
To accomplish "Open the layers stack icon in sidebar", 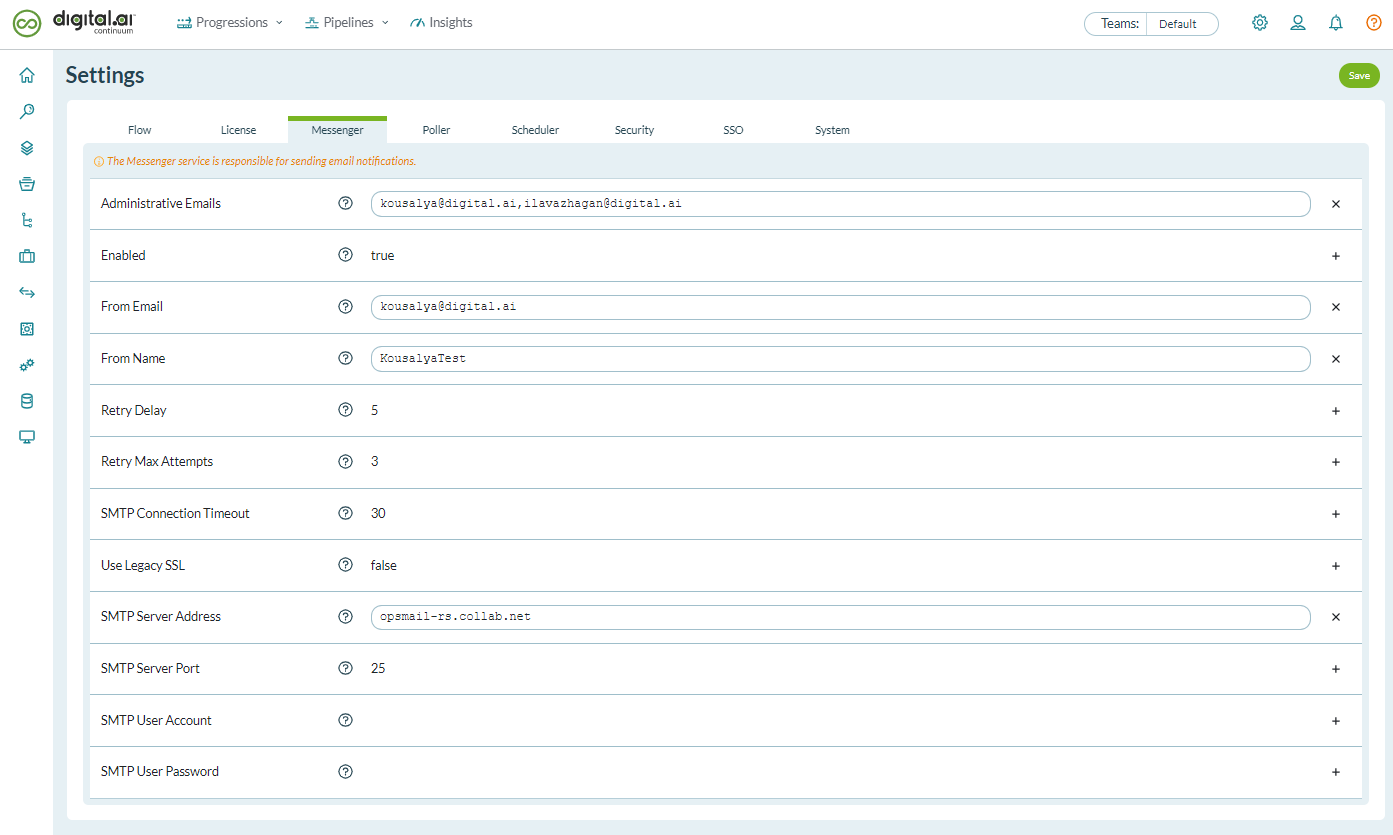I will pos(27,148).
